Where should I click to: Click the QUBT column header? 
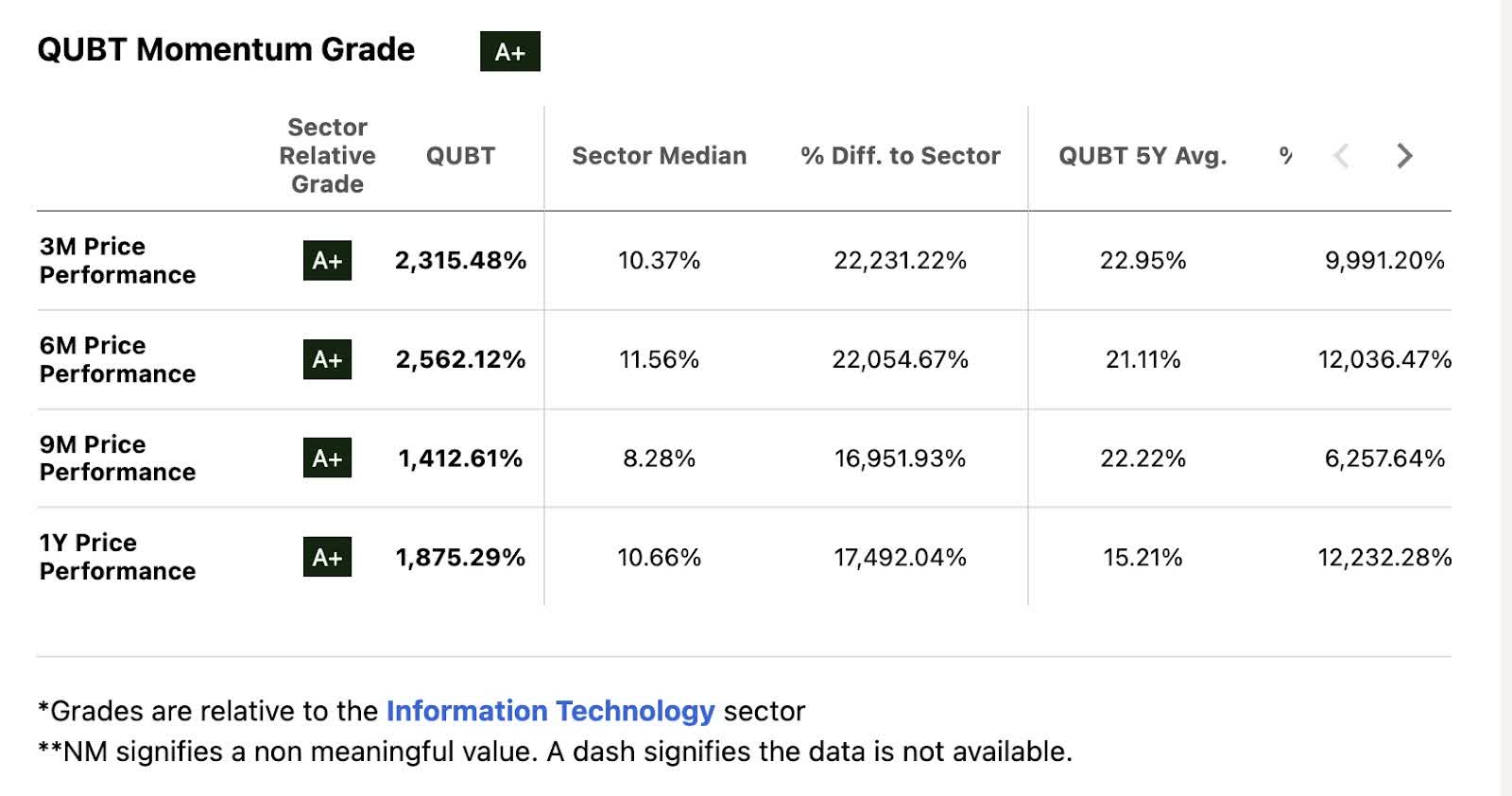[460, 156]
